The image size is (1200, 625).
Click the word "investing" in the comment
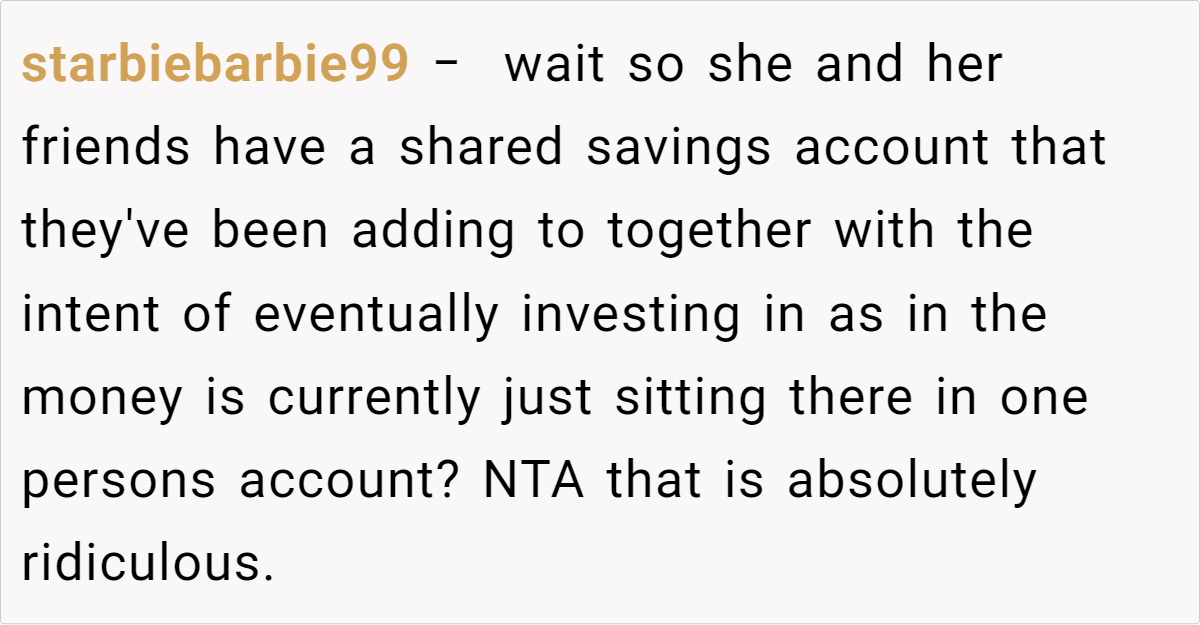tap(631, 314)
